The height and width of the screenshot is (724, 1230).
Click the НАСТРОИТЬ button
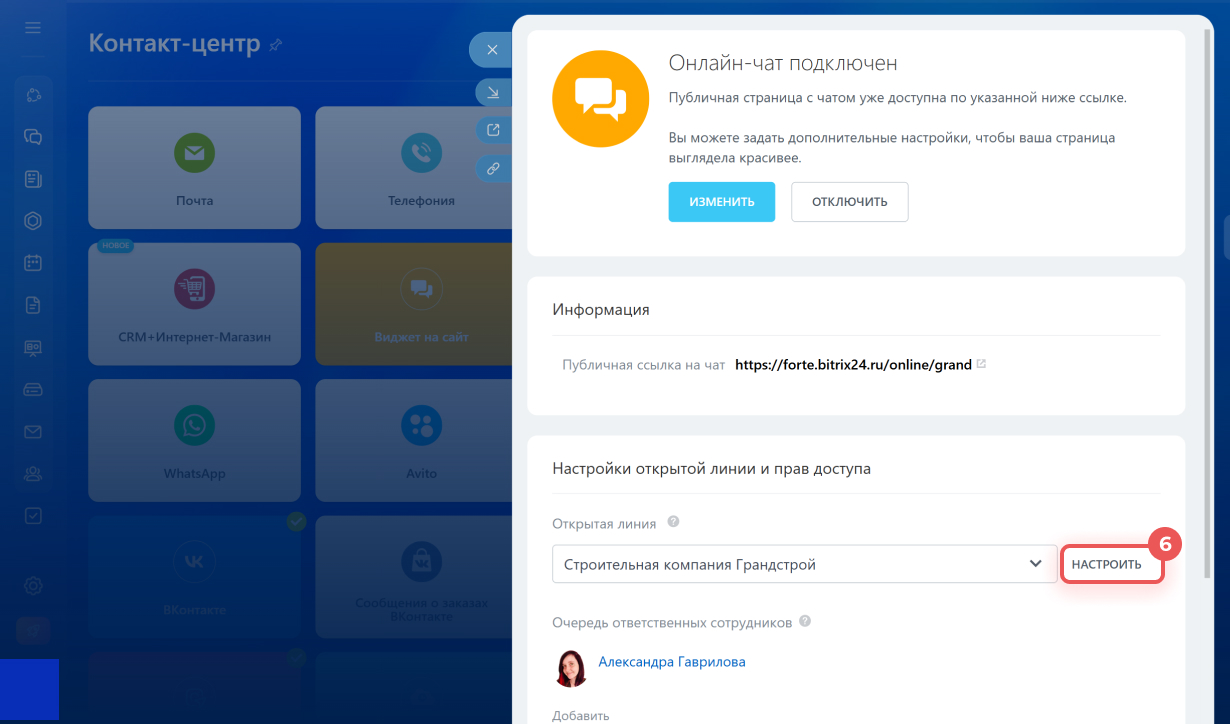tap(1106, 564)
